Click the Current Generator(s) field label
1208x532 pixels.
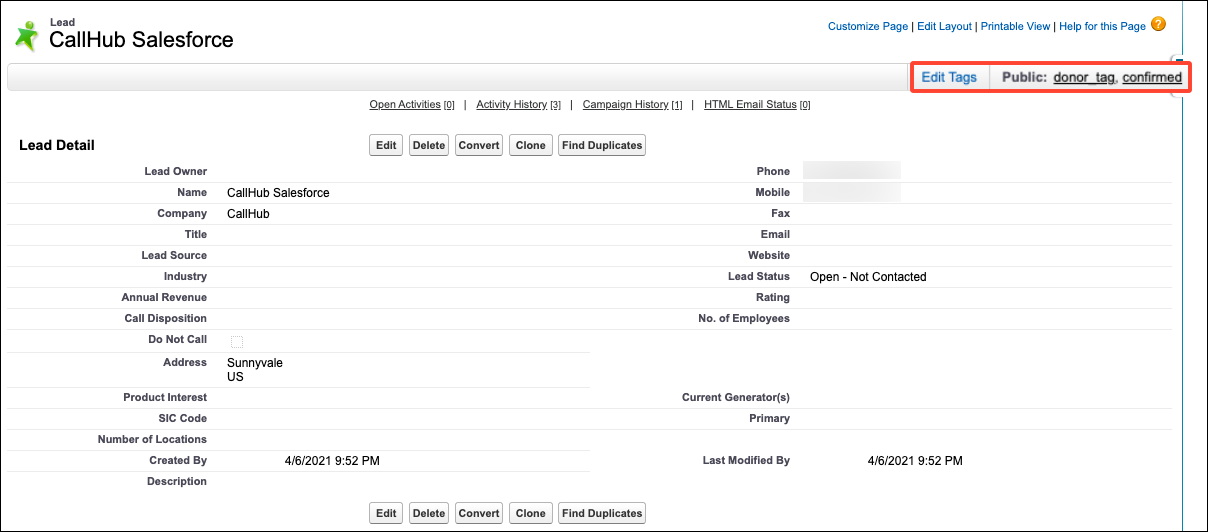coord(736,398)
